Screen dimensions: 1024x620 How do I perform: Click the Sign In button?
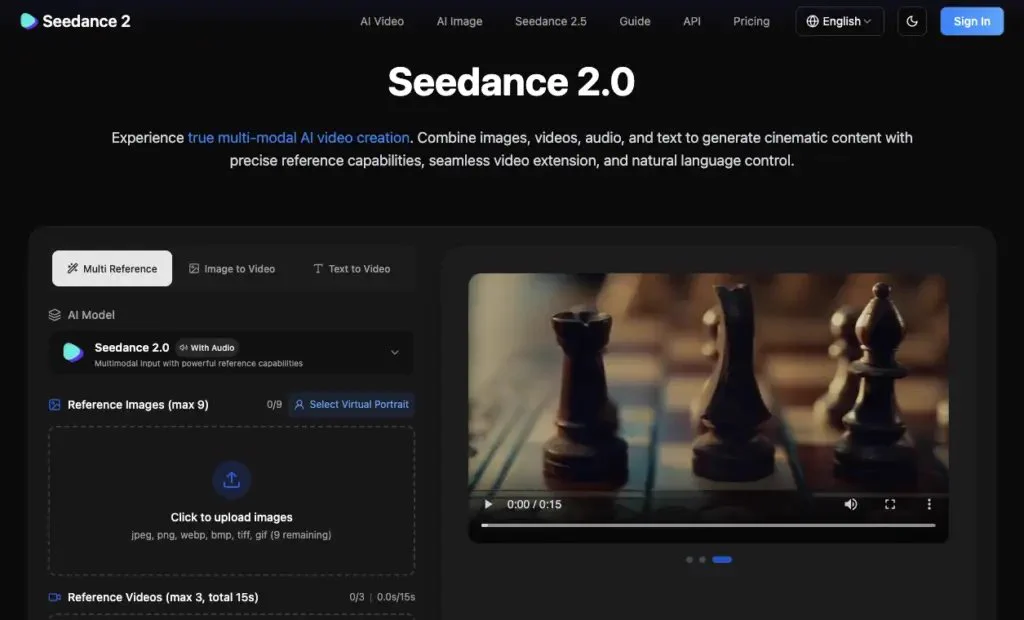tap(971, 22)
